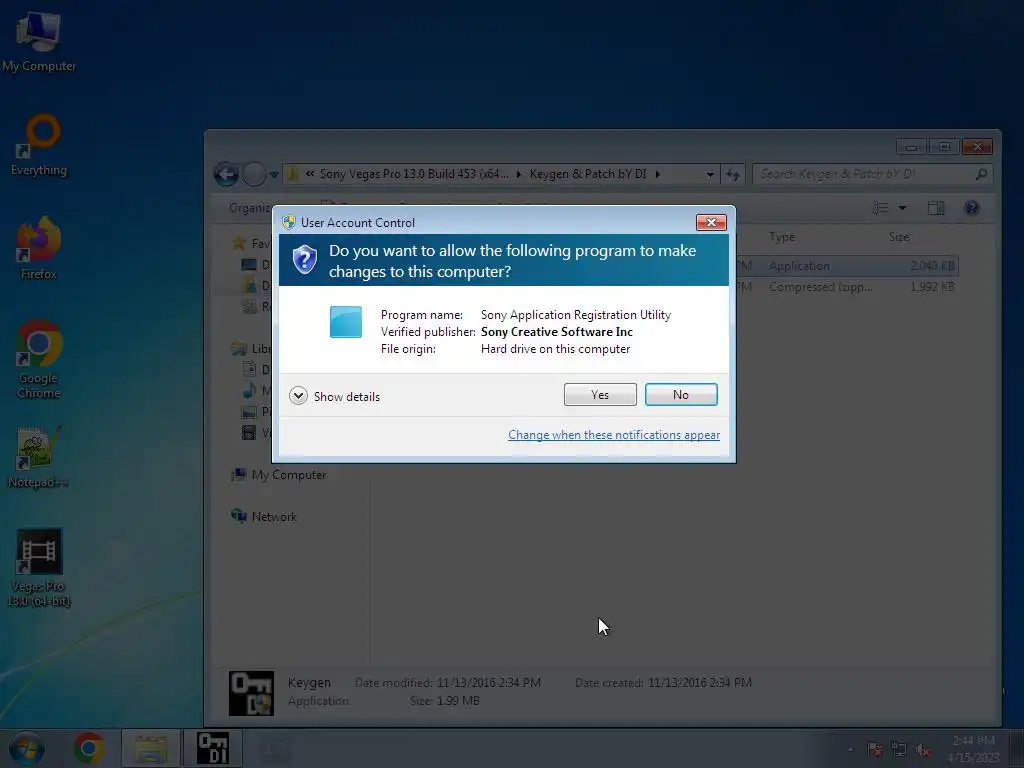Minimize the Explorer window
Image resolution: width=1024 pixels, height=768 pixels.
[912, 147]
